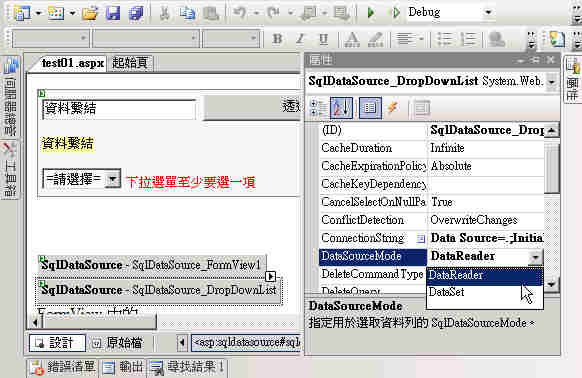
Task: Click the Undo arrow icon
Action: (240, 13)
